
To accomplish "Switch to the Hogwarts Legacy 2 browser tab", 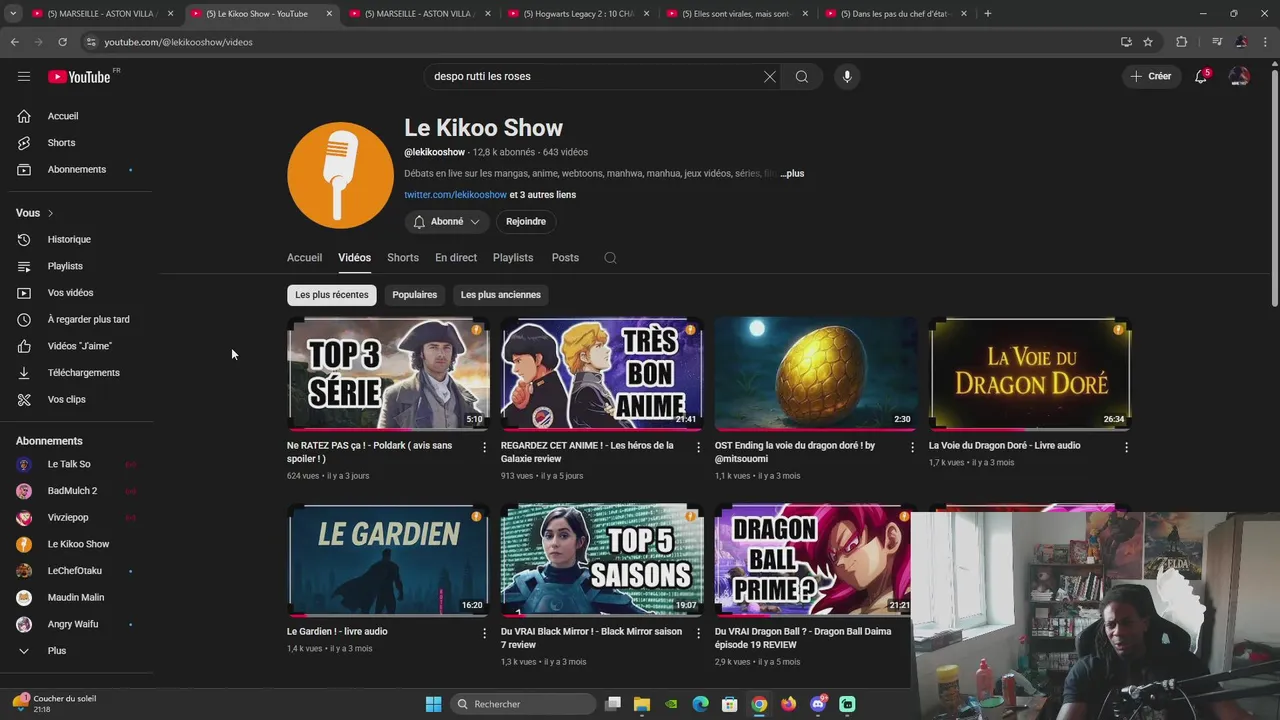I will 580,14.
